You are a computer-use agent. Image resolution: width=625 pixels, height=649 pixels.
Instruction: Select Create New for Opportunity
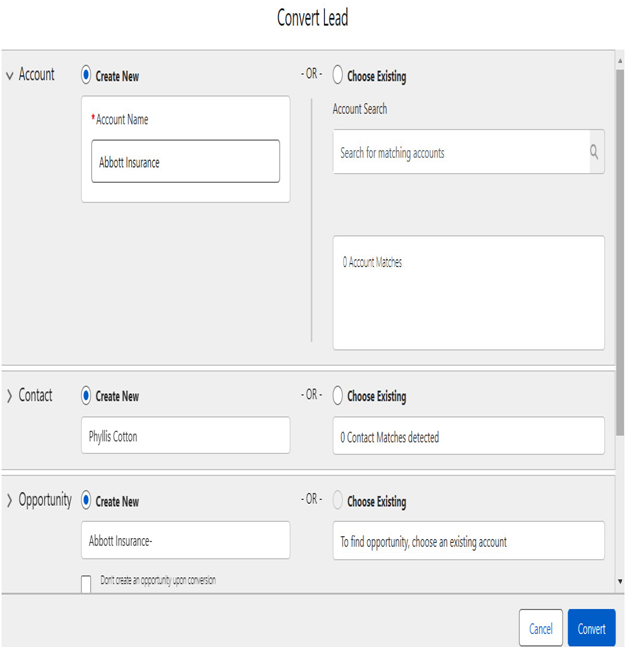[86, 500]
